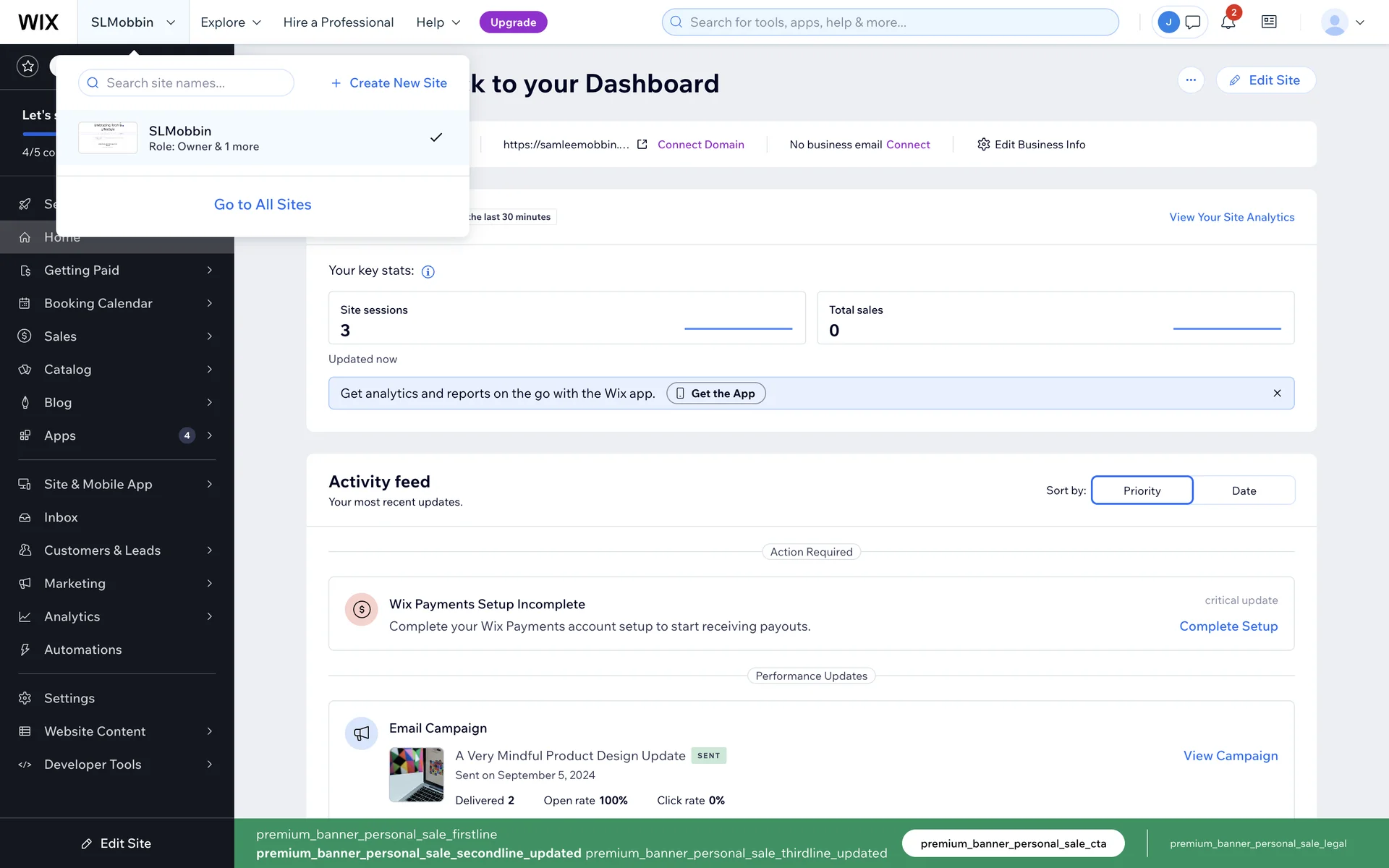Expand the Explore dropdown menu
This screenshot has width=1389, height=868.
pos(230,22)
